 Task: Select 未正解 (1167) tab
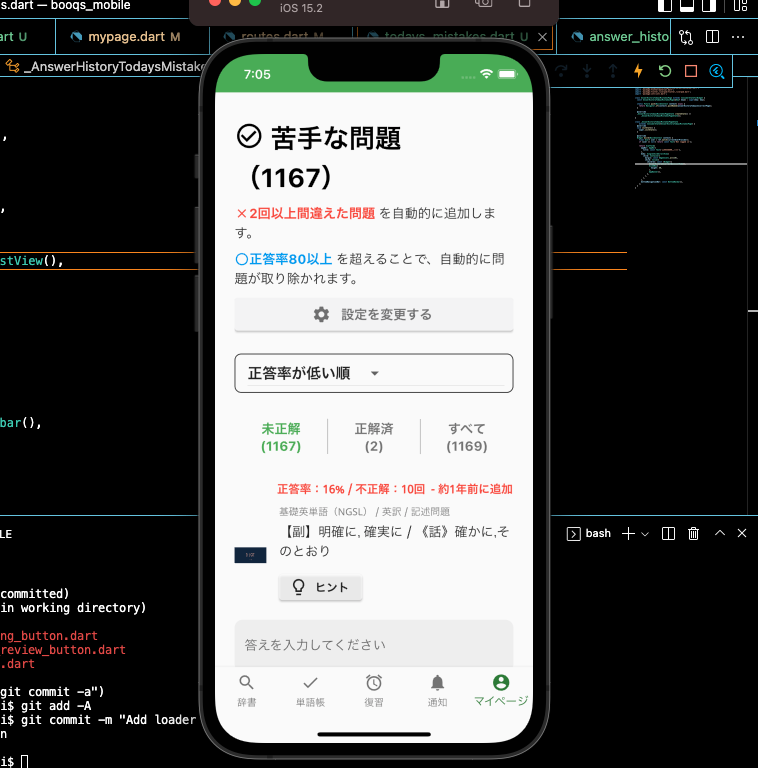[x=281, y=437]
